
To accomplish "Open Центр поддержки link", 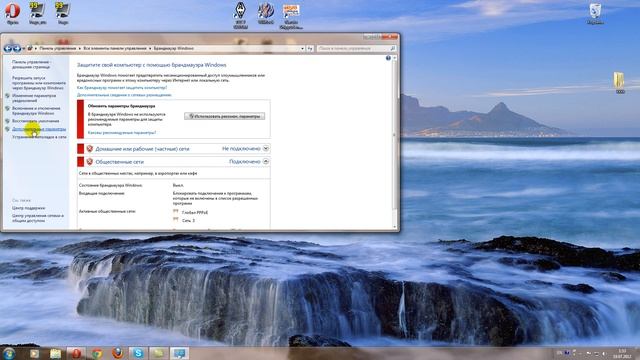I will pos(28,208).
